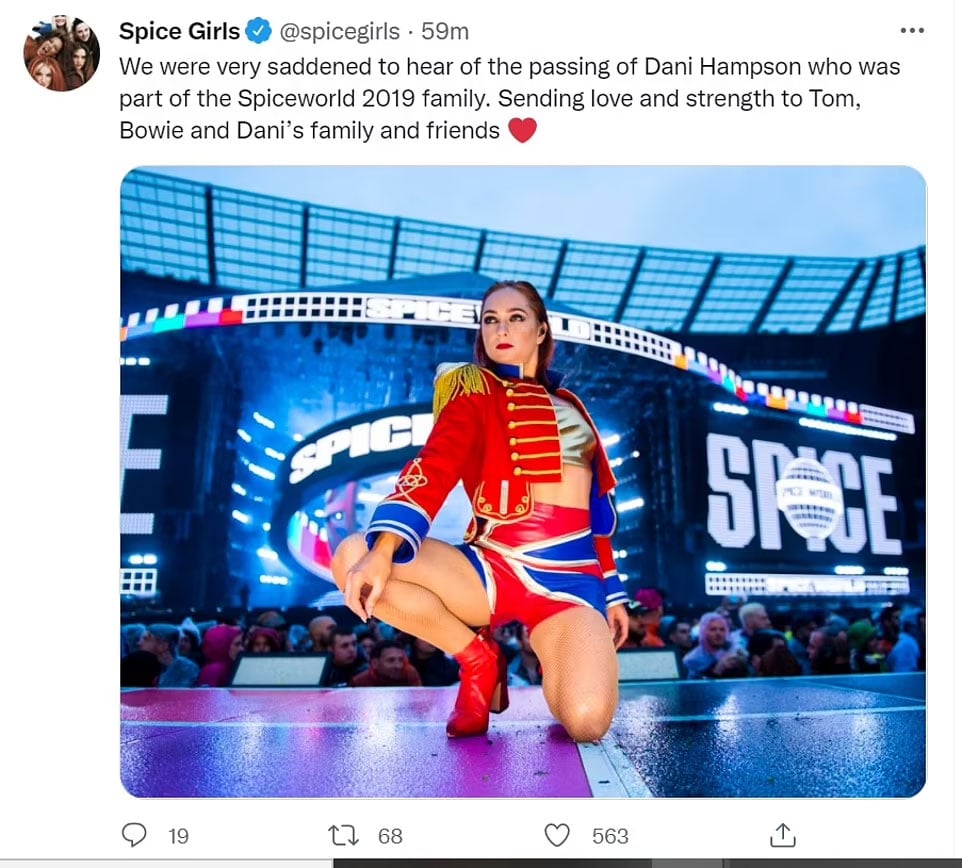
Task: Click the retweet arrows icon
Action: click(x=342, y=835)
